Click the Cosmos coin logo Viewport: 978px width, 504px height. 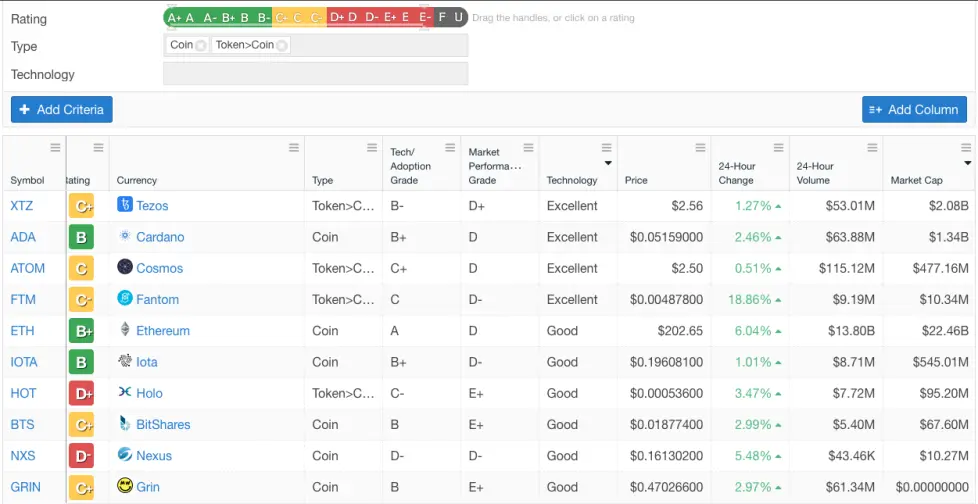coord(125,267)
